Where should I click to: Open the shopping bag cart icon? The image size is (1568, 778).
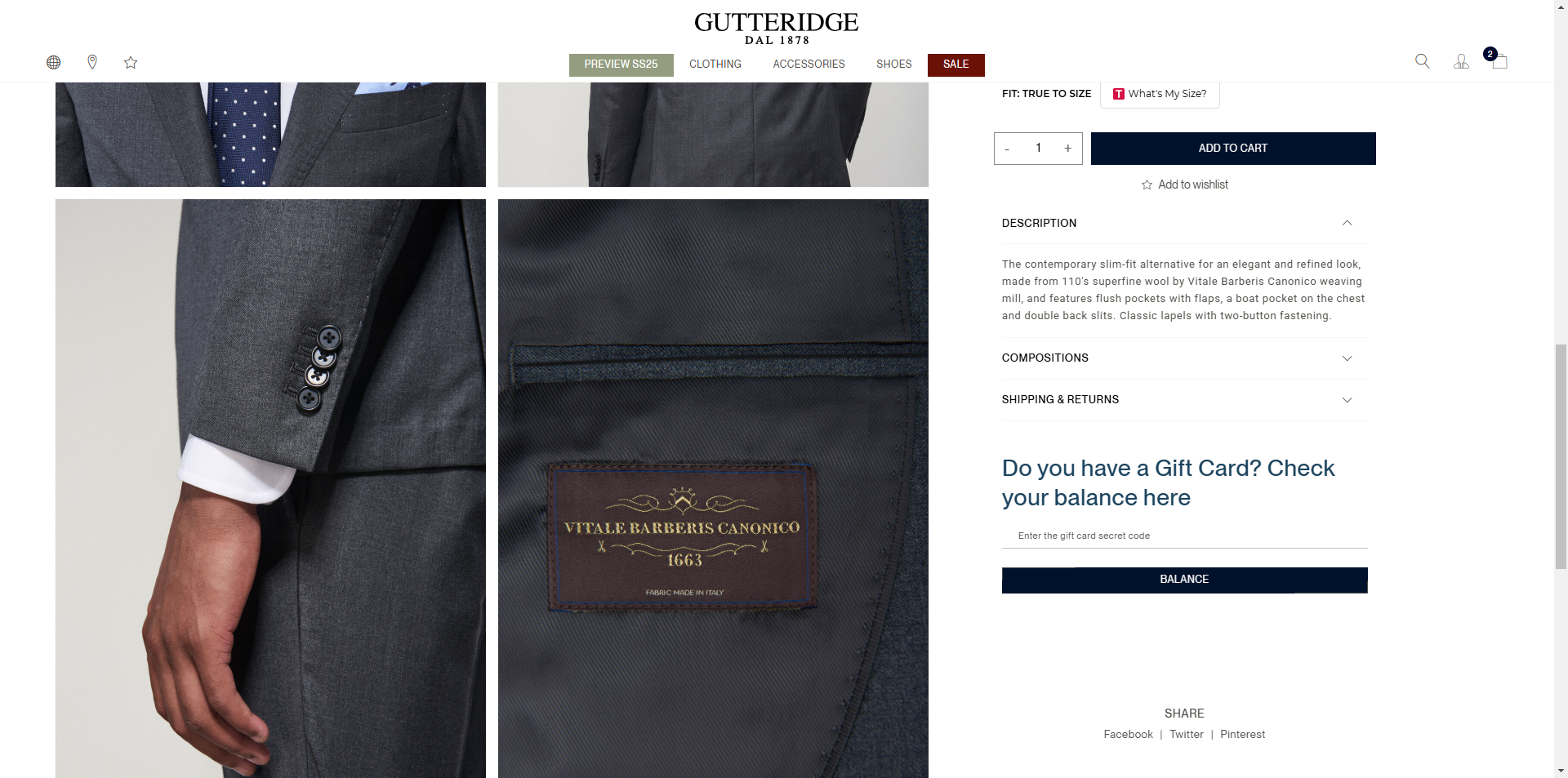coord(1499,60)
